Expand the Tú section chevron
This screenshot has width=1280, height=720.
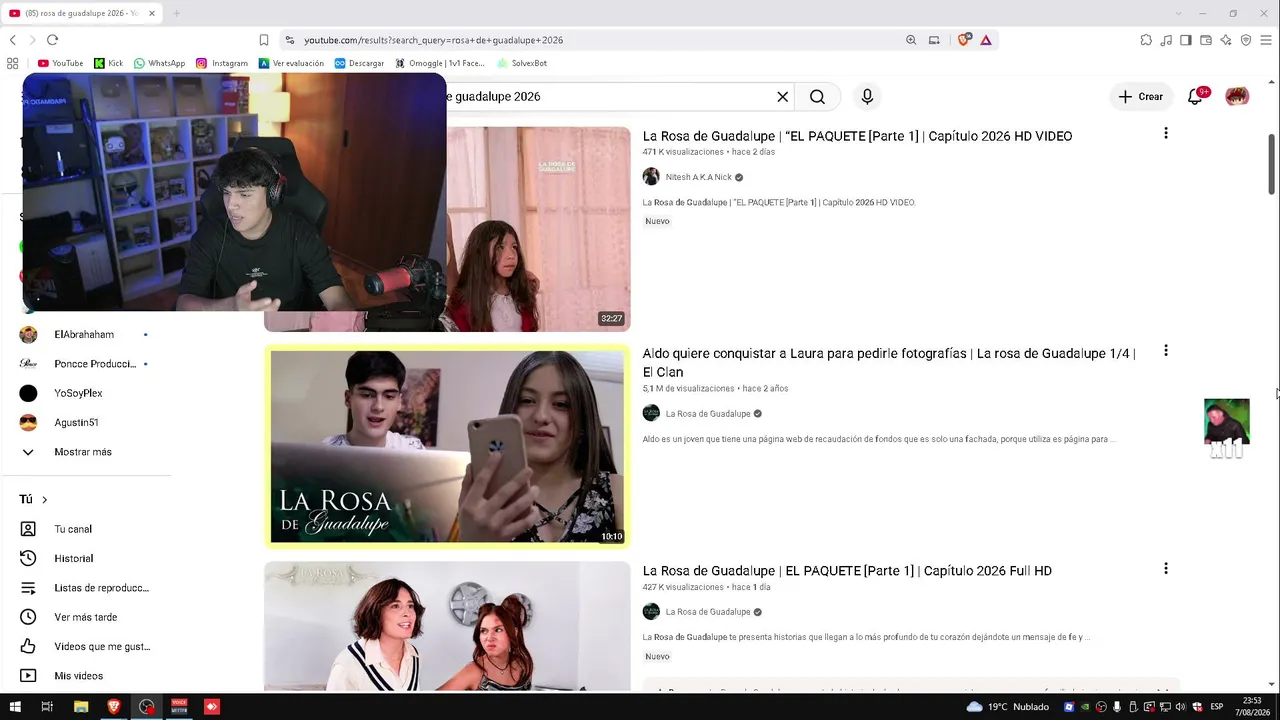[44, 500]
